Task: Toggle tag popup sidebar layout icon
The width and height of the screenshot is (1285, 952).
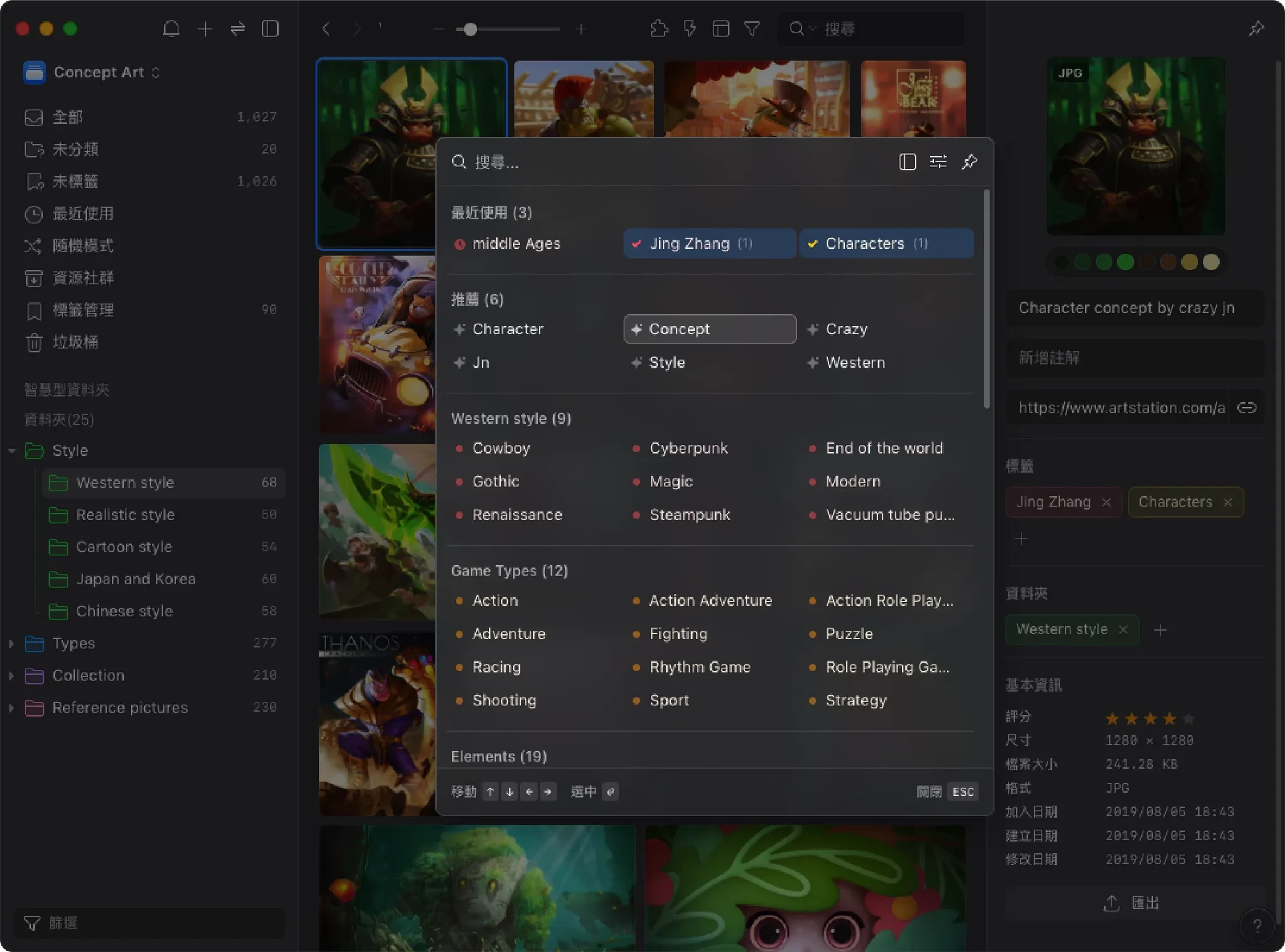Action: pyautogui.click(x=907, y=162)
